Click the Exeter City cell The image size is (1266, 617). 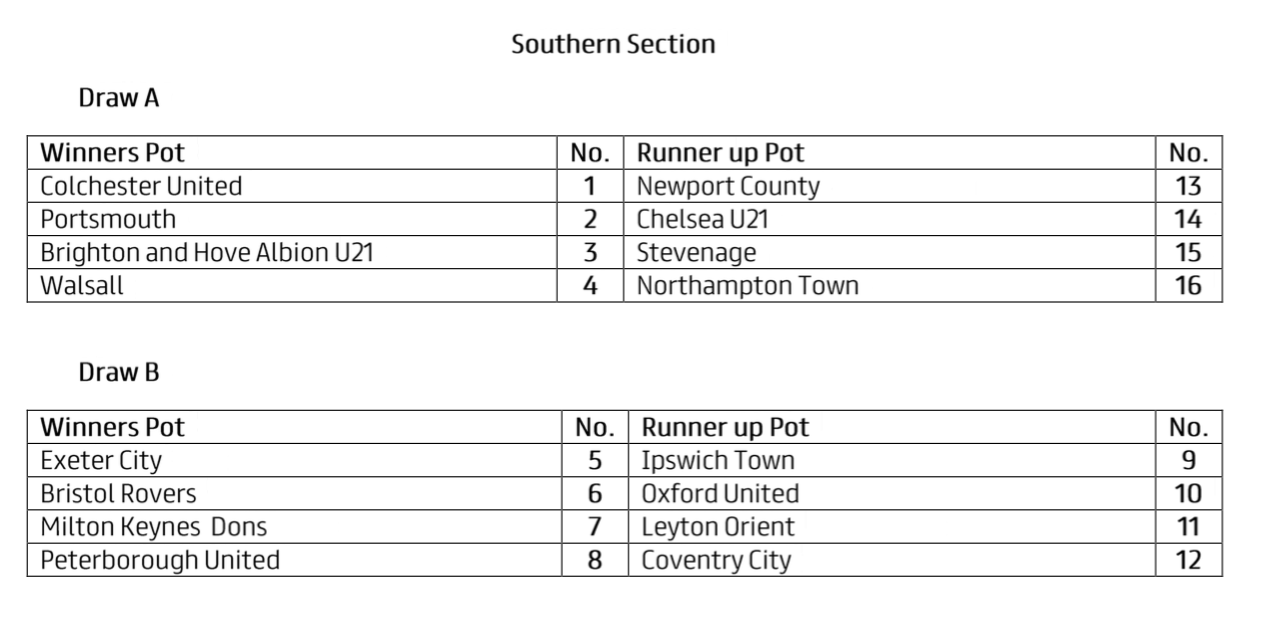(x=101, y=460)
